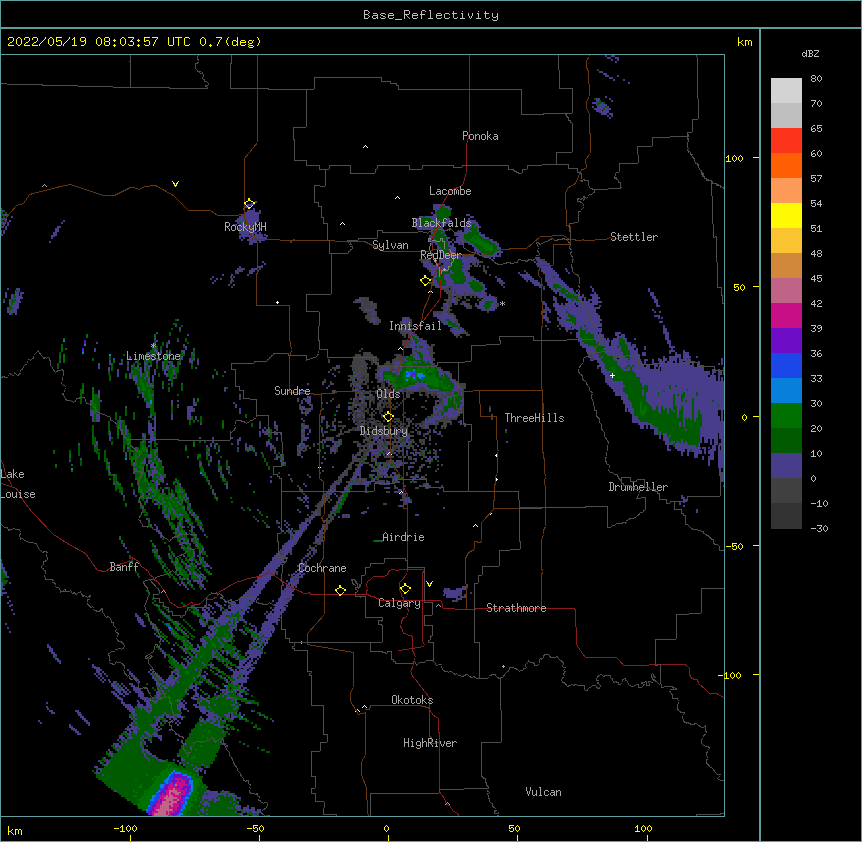Click the -50 tick label on bottom axis
The height and width of the screenshot is (842, 862).
[255, 828]
